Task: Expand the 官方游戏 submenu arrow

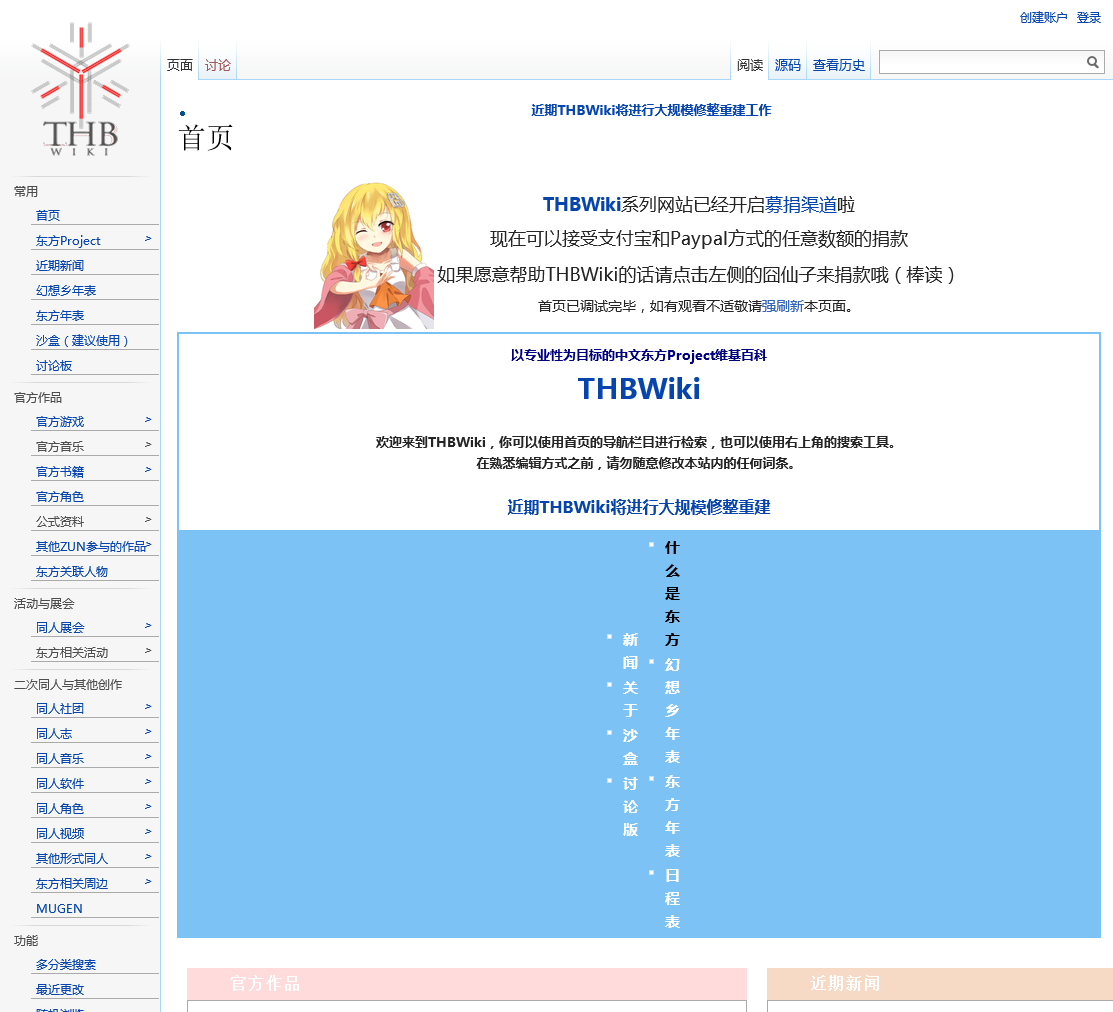Action: 148,419
